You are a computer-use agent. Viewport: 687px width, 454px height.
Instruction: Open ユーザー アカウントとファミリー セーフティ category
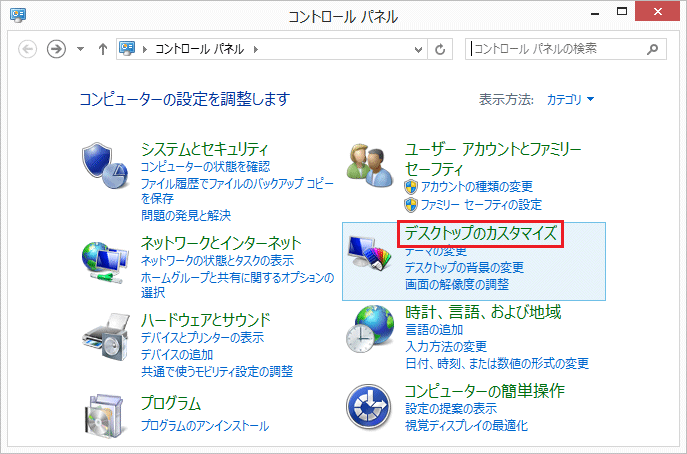pyautogui.click(x=493, y=159)
